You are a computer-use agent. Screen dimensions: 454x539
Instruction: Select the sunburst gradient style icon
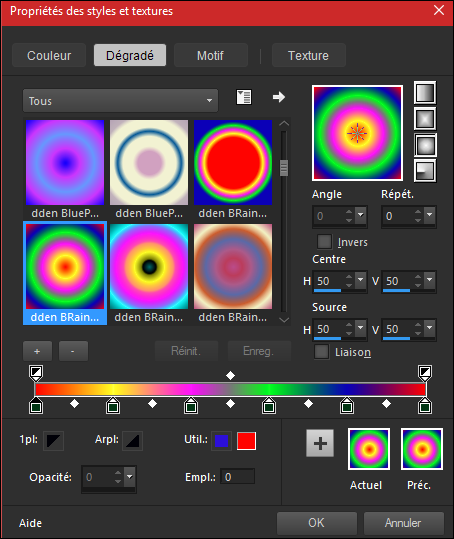point(425,145)
